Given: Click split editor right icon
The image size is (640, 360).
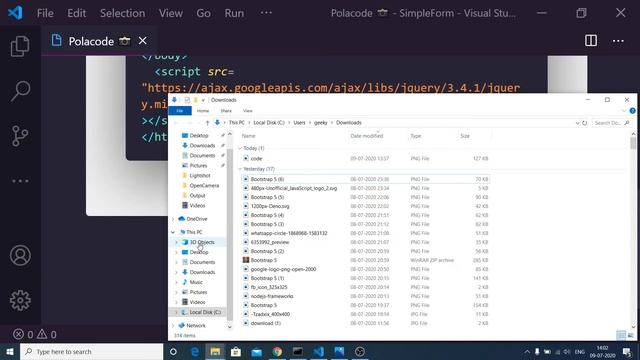Looking at the screenshot, I should 591,40.
